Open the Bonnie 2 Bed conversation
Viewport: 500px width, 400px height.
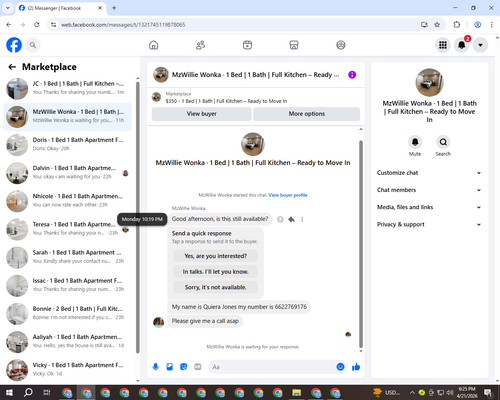tap(67, 314)
